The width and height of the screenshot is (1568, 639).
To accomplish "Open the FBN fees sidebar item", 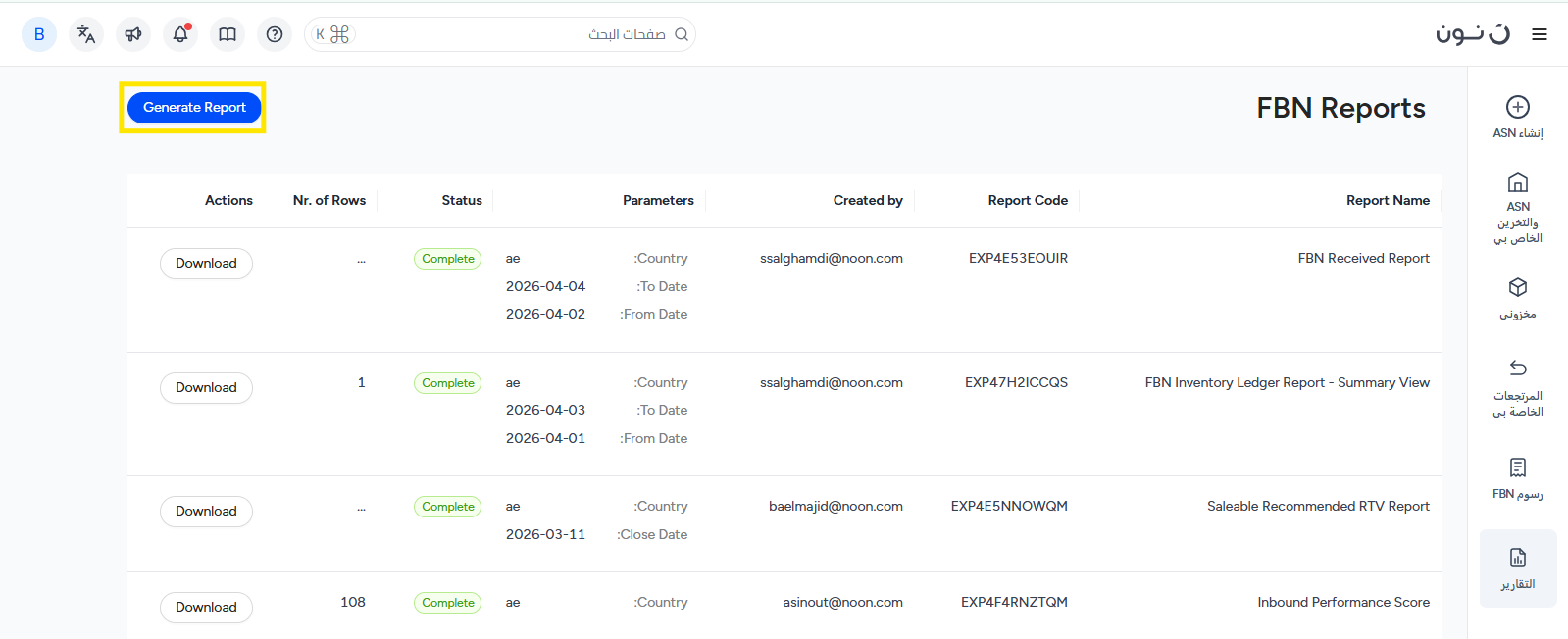I will click(1517, 477).
